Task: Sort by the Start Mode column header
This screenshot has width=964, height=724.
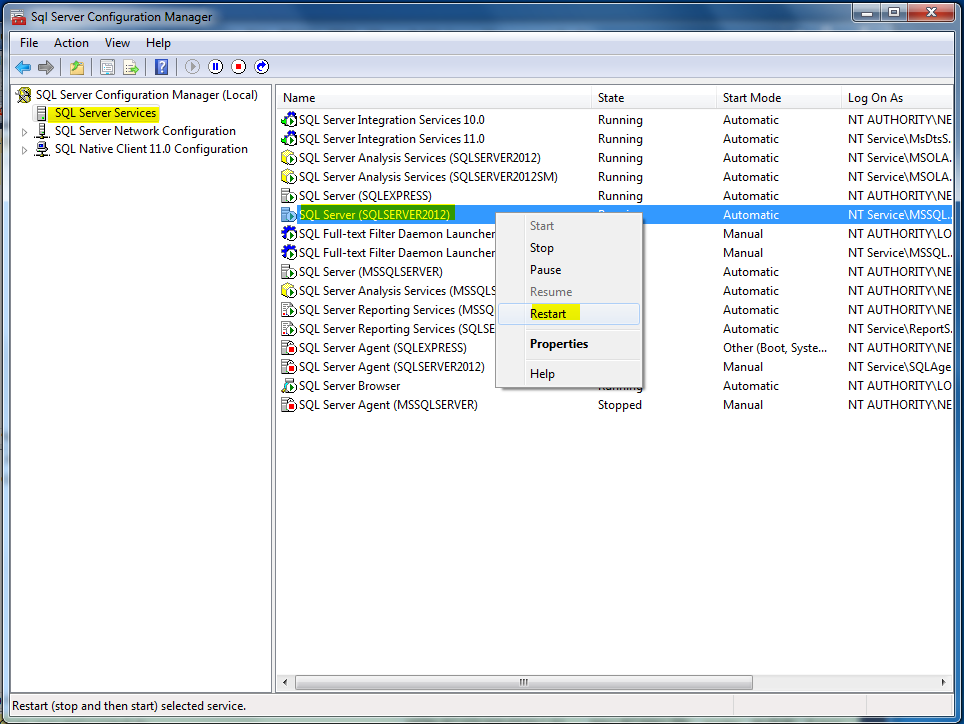Action: 778,98
